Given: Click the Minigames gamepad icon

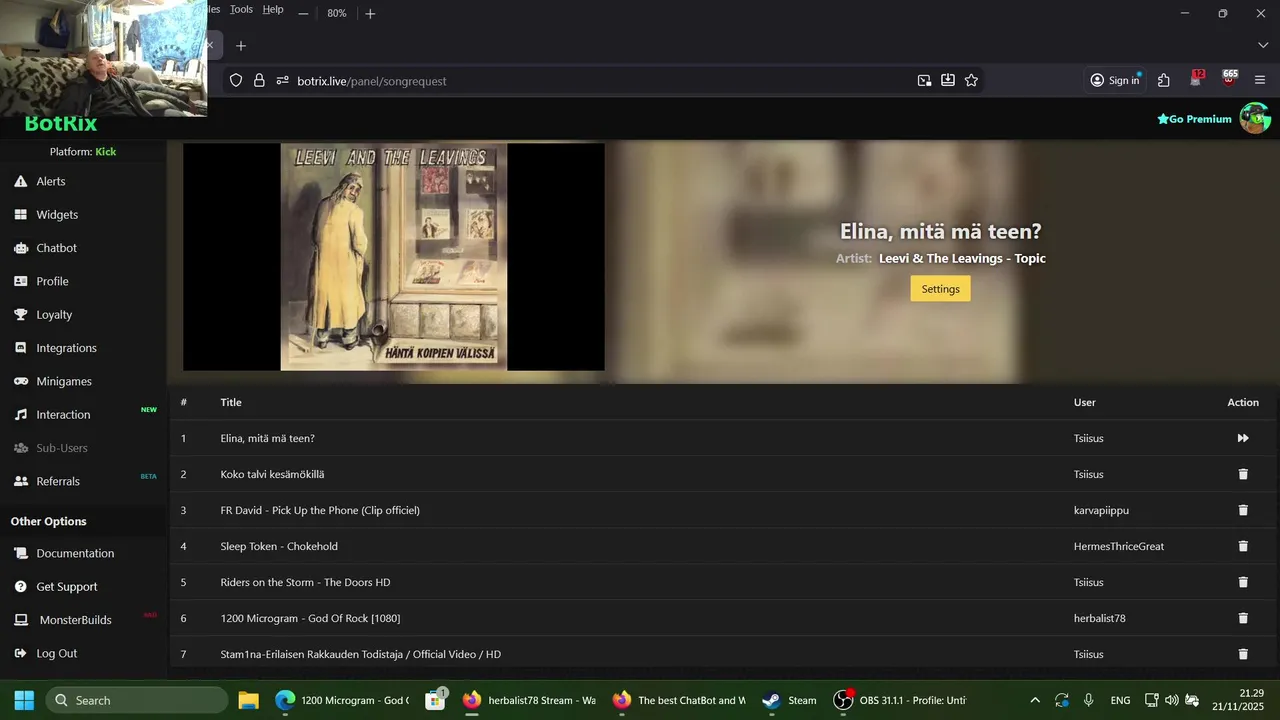Looking at the screenshot, I should click(20, 381).
